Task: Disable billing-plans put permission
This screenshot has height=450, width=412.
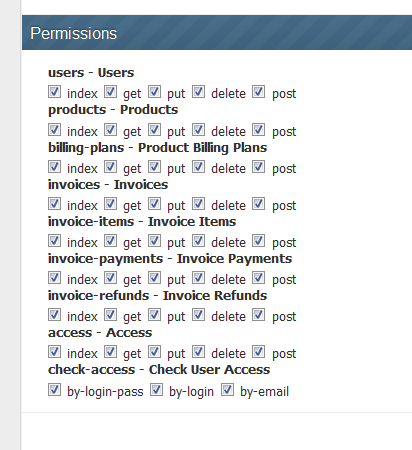Action: (x=154, y=167)
